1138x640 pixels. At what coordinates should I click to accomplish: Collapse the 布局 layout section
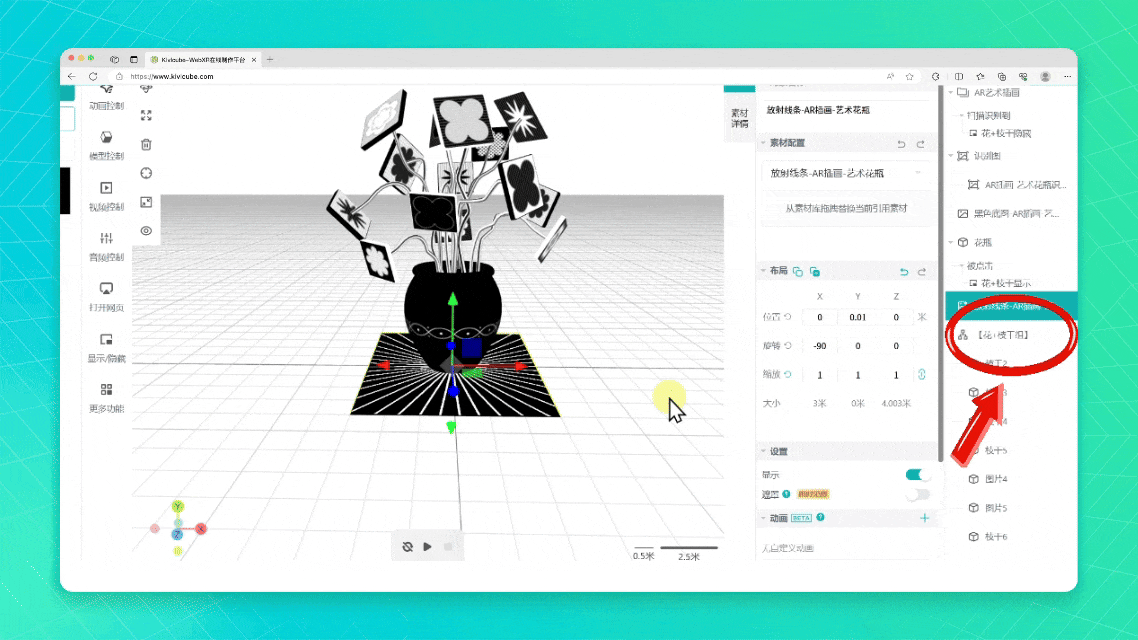[764, 271]
